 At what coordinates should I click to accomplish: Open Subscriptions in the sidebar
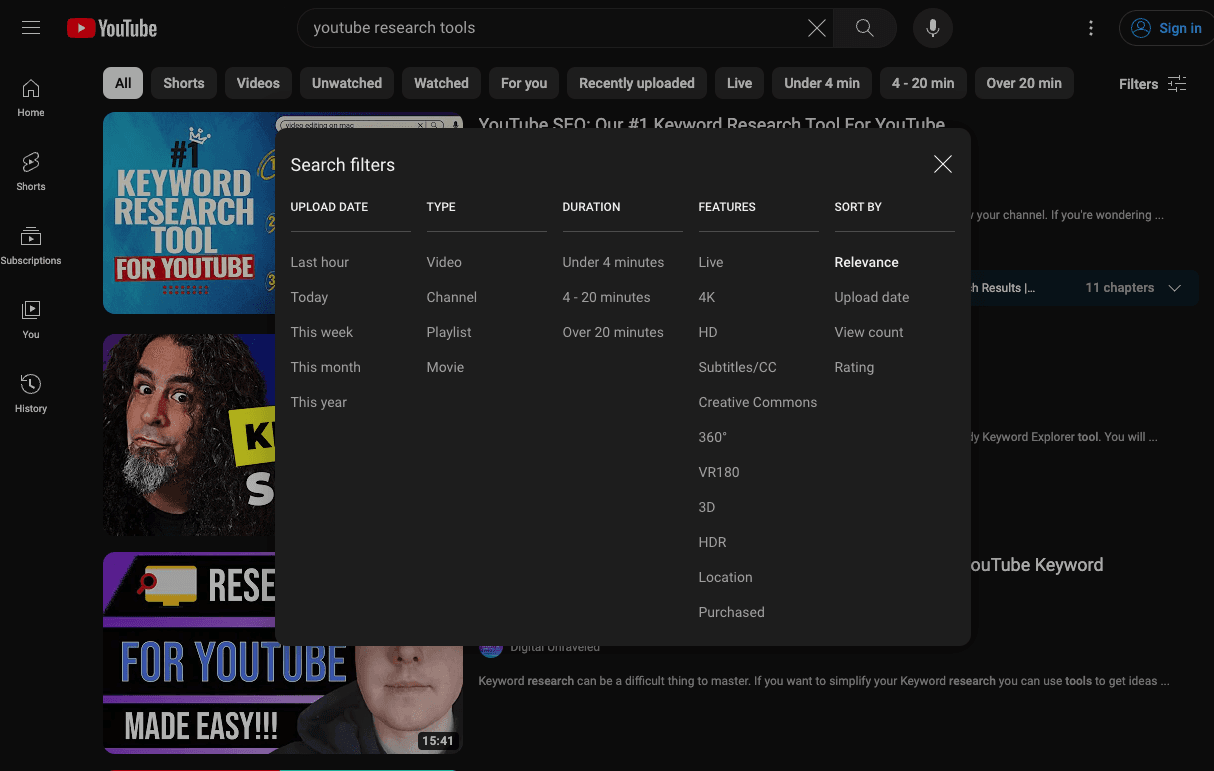point(31,246)
